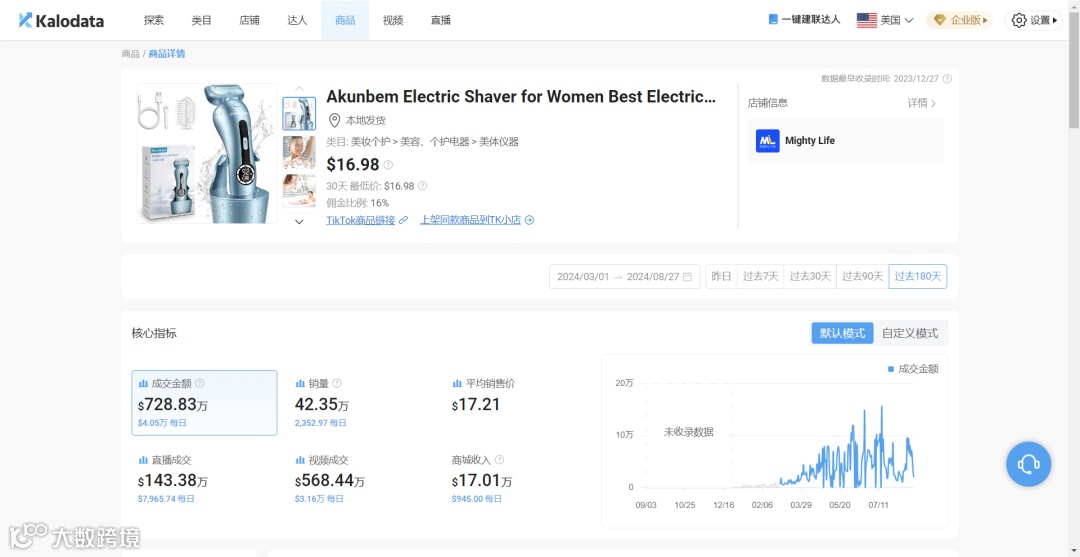Open 企业版 plan badge
The image size is (1080, 557).
coord(959,20)
